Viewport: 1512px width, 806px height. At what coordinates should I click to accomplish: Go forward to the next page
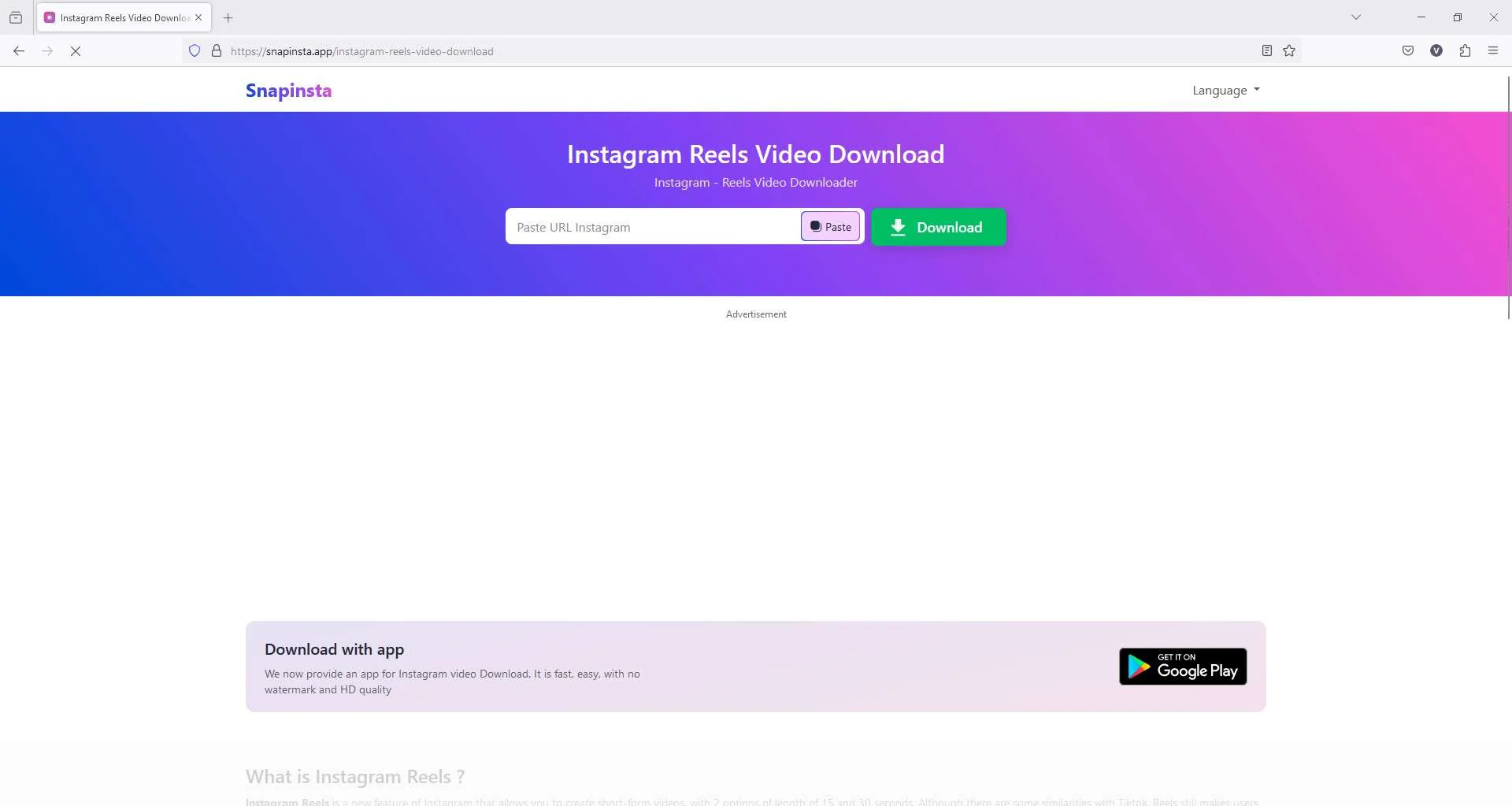pyautogui.click(x=47, y=51)
